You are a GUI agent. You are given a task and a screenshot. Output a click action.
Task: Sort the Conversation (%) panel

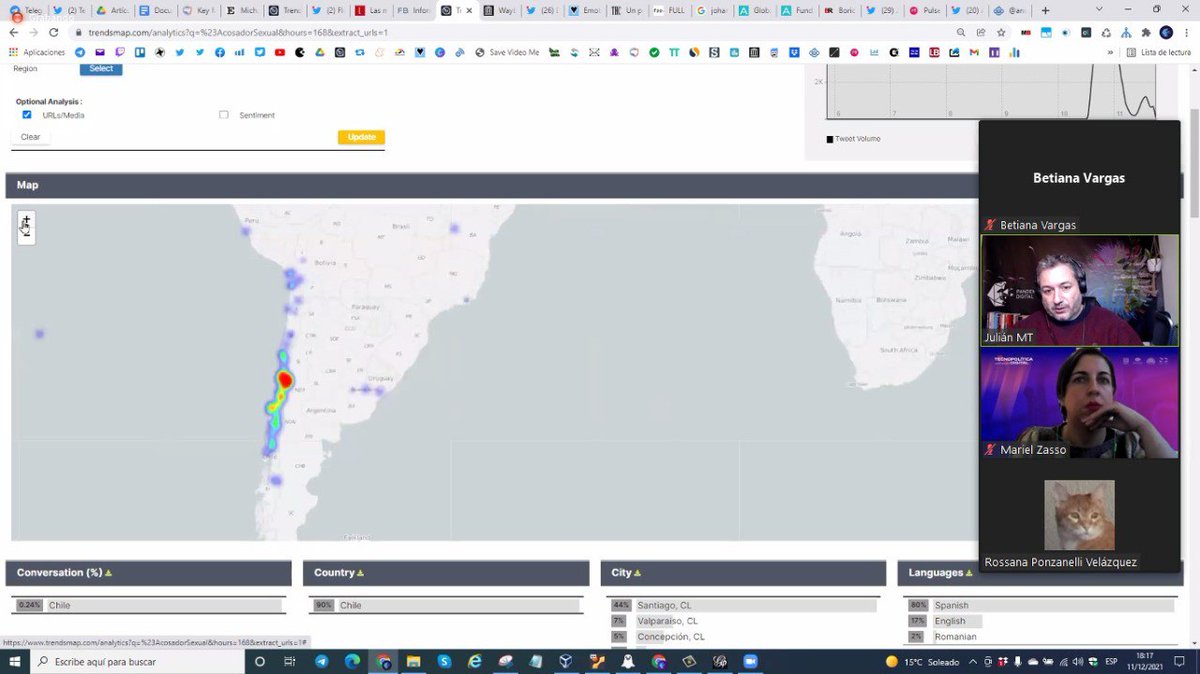click(x=108, y=573)
